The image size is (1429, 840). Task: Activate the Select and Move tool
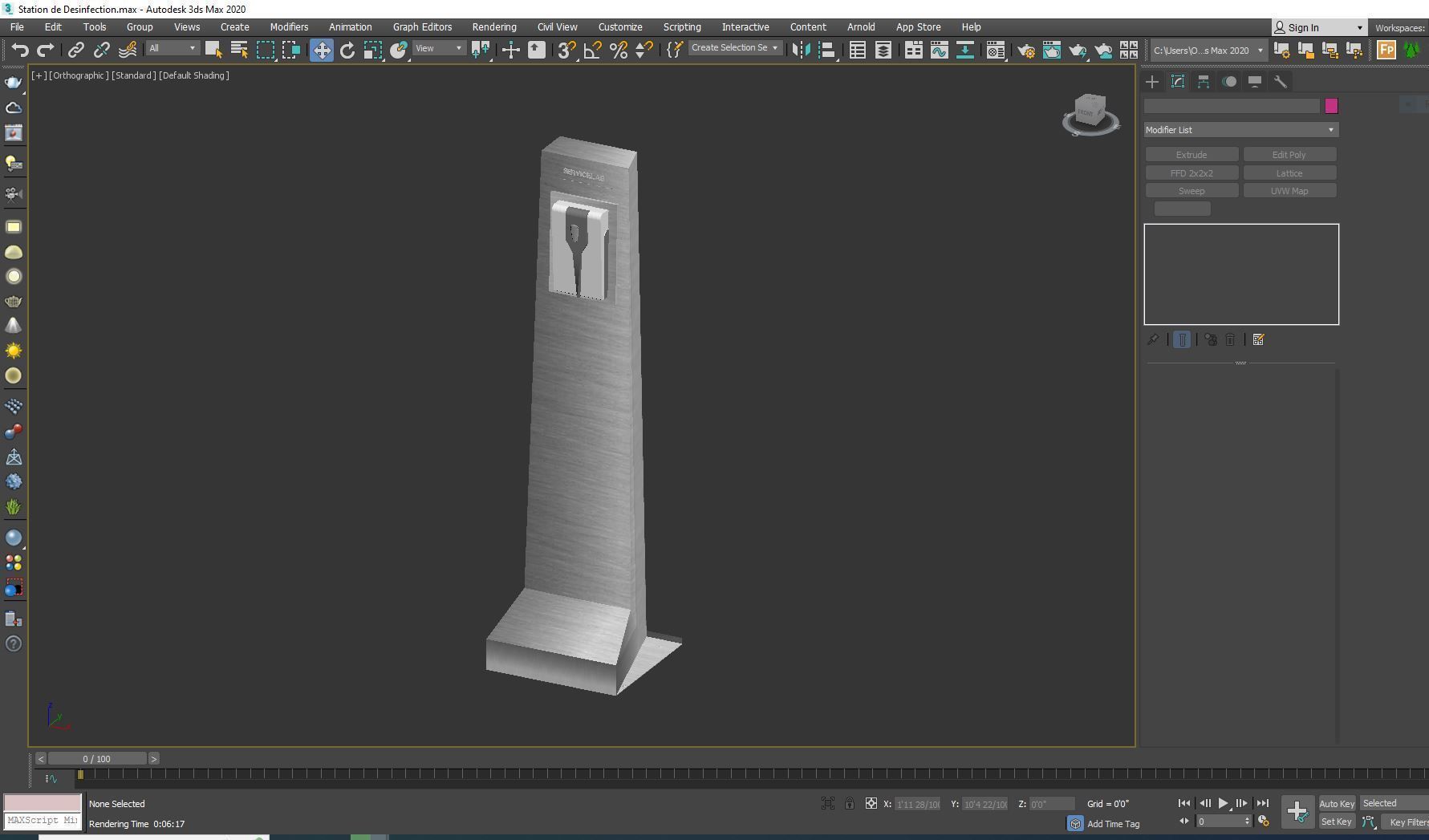321,50
